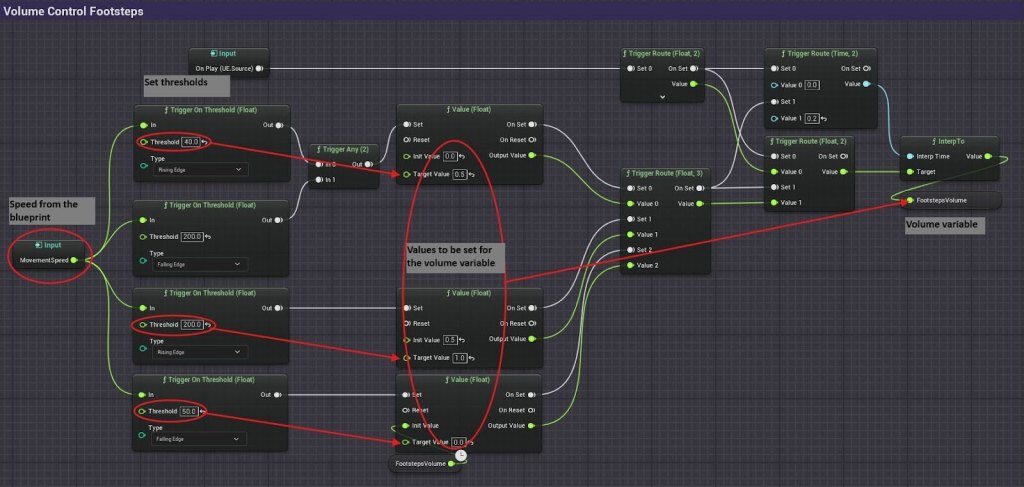
Task: Click the Target Value 1.0 input field
Action: [458, 357]
